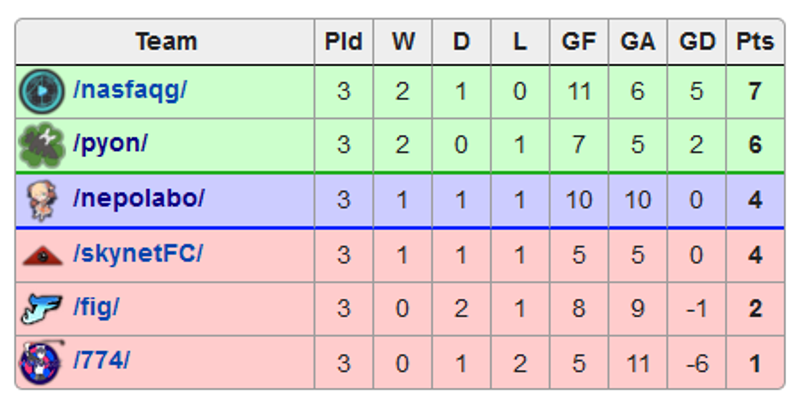Click the Pld column header

[x=344, y=42]
